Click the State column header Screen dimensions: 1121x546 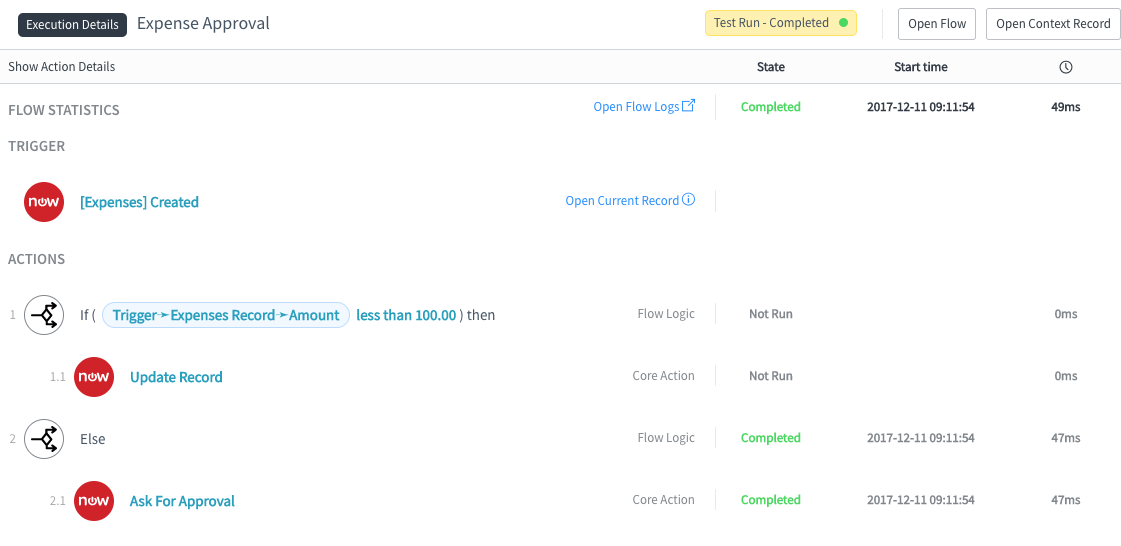tap(771, 66)
